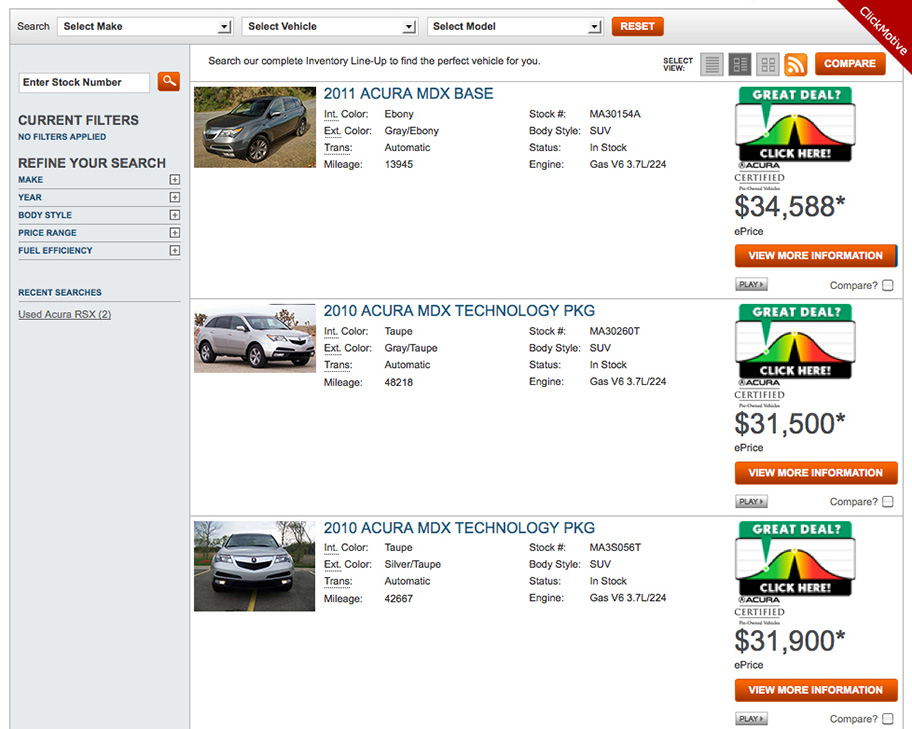View more information for $31,900 MDX
This screenshot has height=729, width=912.
pyautogui.click(x=815, y=690)
